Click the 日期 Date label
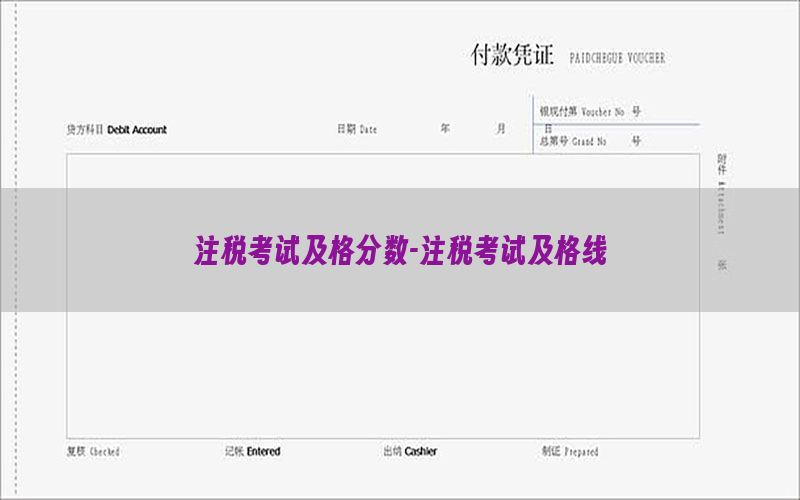 tap(357, 129)
